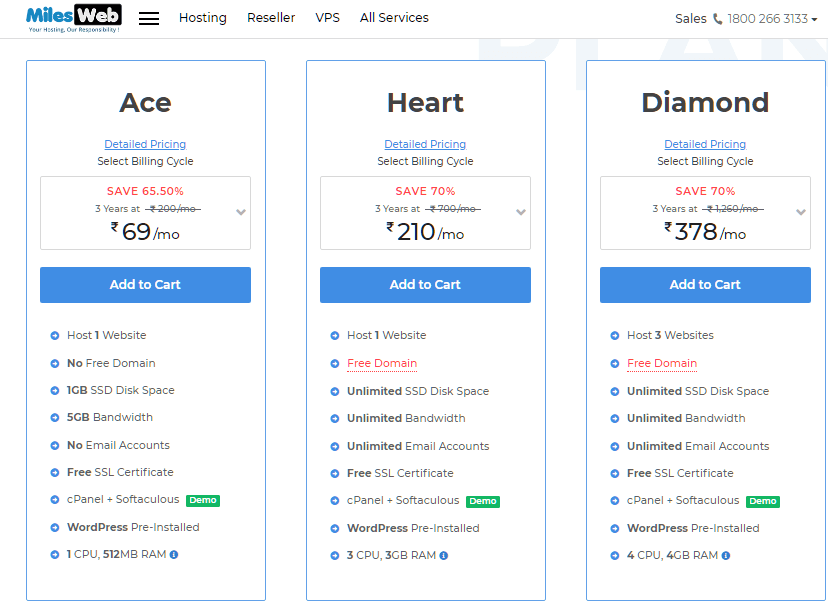Open the VPS menu
Viewport: 828px width, 604px height.
pos(327,18)
